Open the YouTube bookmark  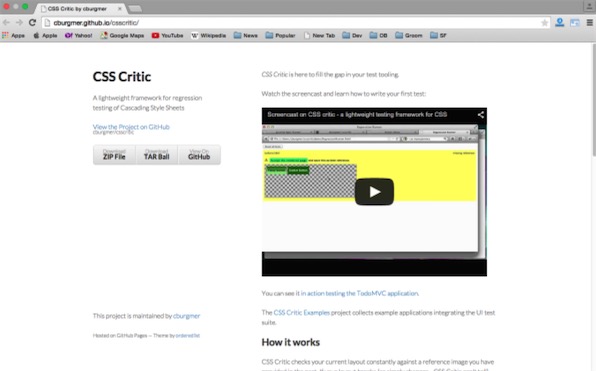167,35
